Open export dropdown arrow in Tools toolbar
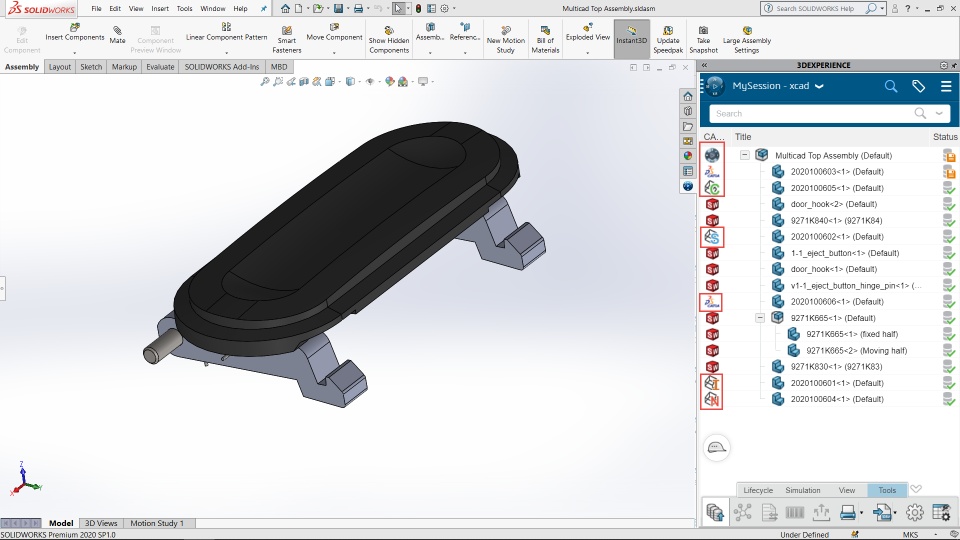Screen dimensions: 960x540 tap(895, 513)
